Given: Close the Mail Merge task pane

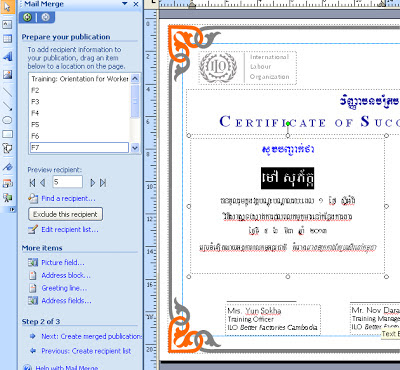Looking at the screenshot, I should click(x=136, y=4).
